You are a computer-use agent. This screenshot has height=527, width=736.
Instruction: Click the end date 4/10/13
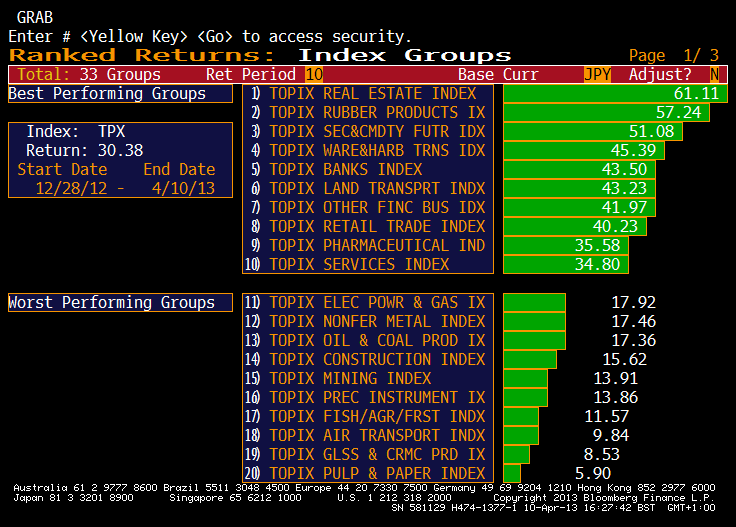point(183,189)
